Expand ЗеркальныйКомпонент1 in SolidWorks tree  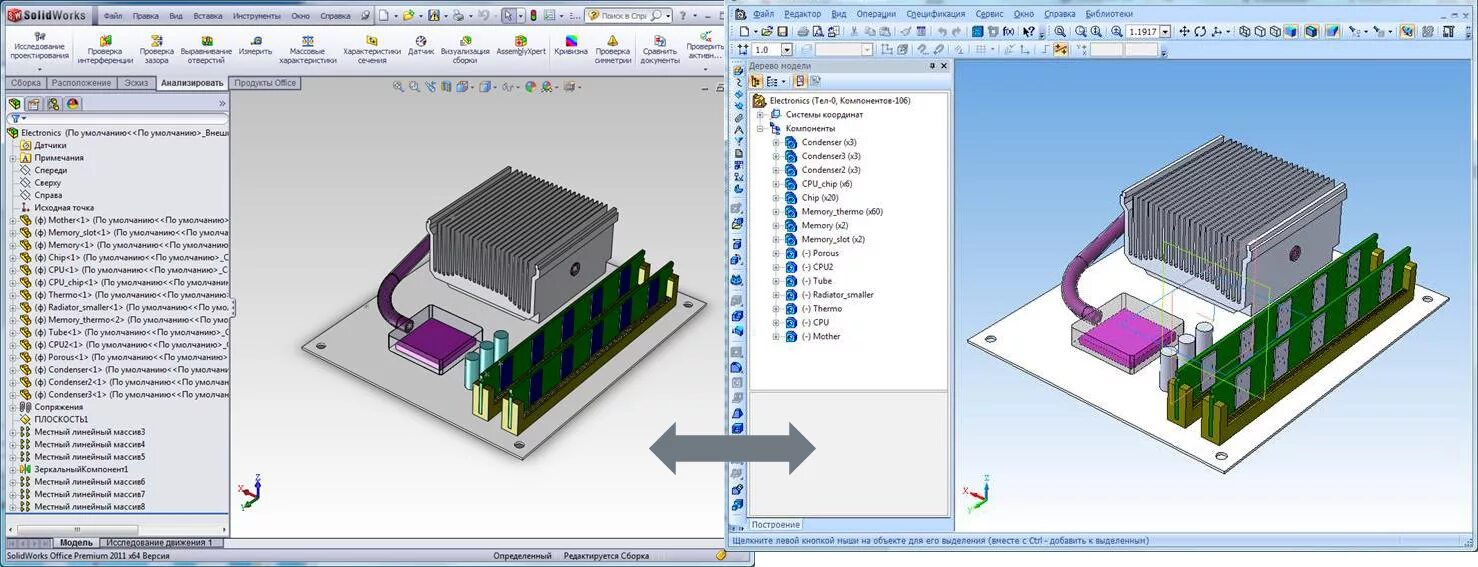click(x=13, y=469)
